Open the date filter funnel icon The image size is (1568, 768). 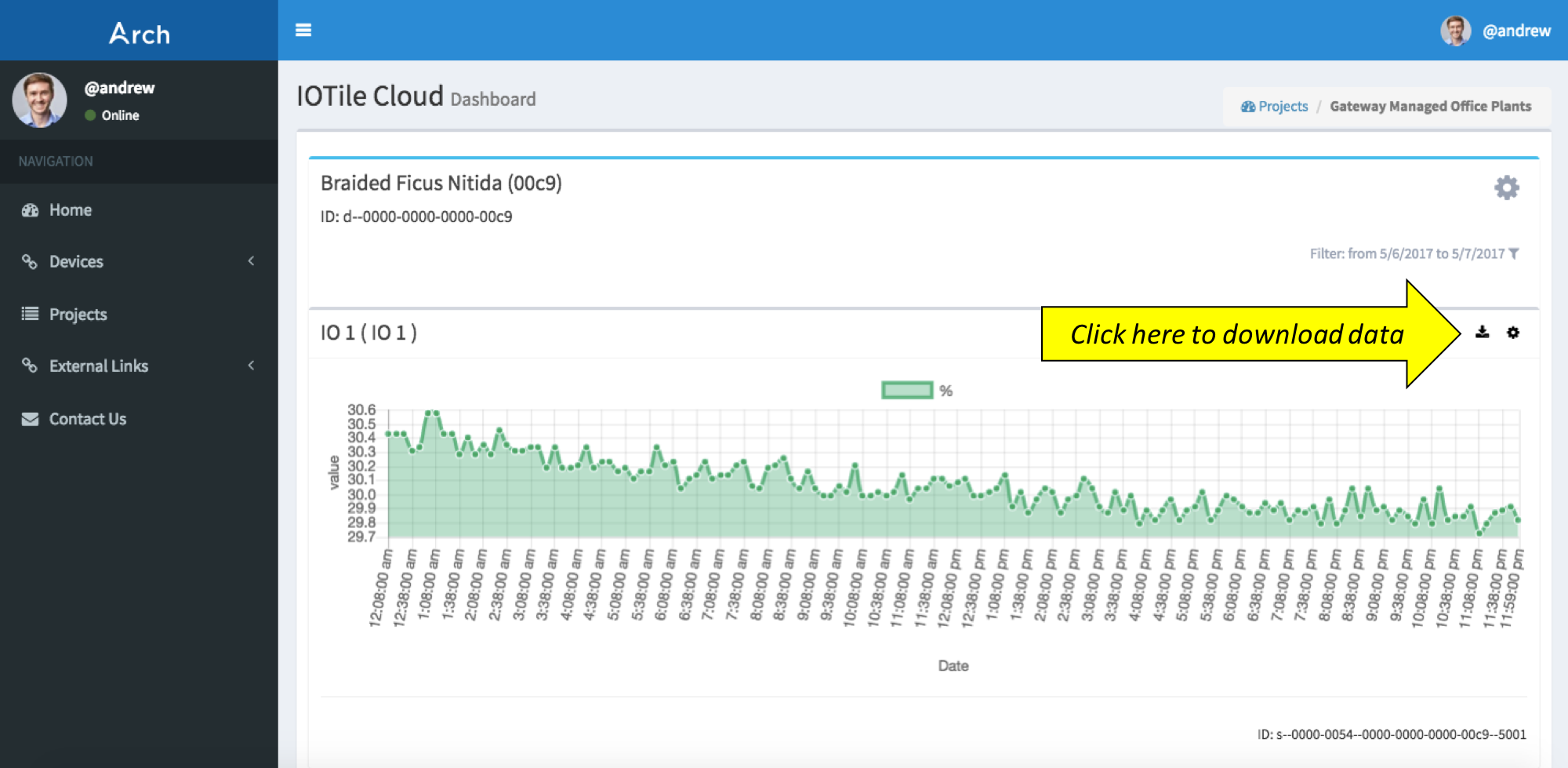[1514, 253]
